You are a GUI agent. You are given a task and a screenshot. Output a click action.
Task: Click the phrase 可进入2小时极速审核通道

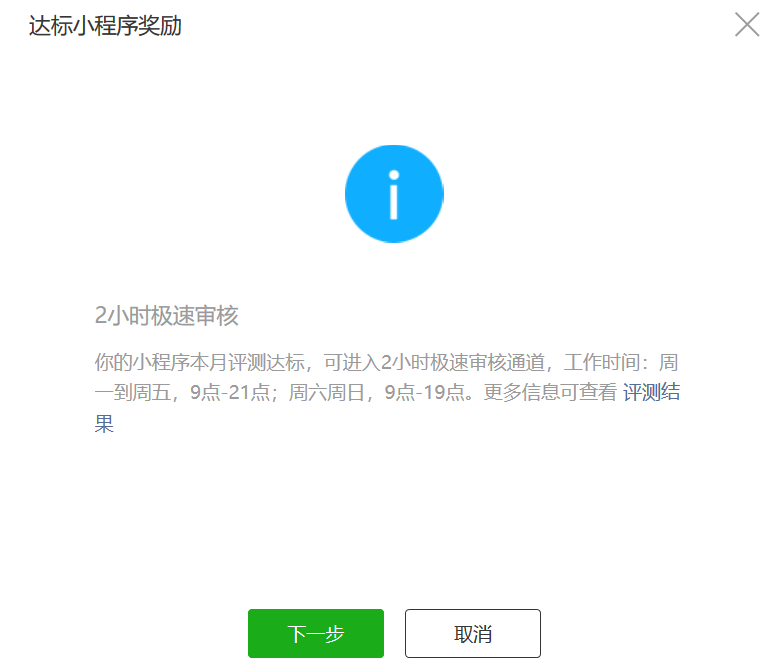tap(434, 362)
